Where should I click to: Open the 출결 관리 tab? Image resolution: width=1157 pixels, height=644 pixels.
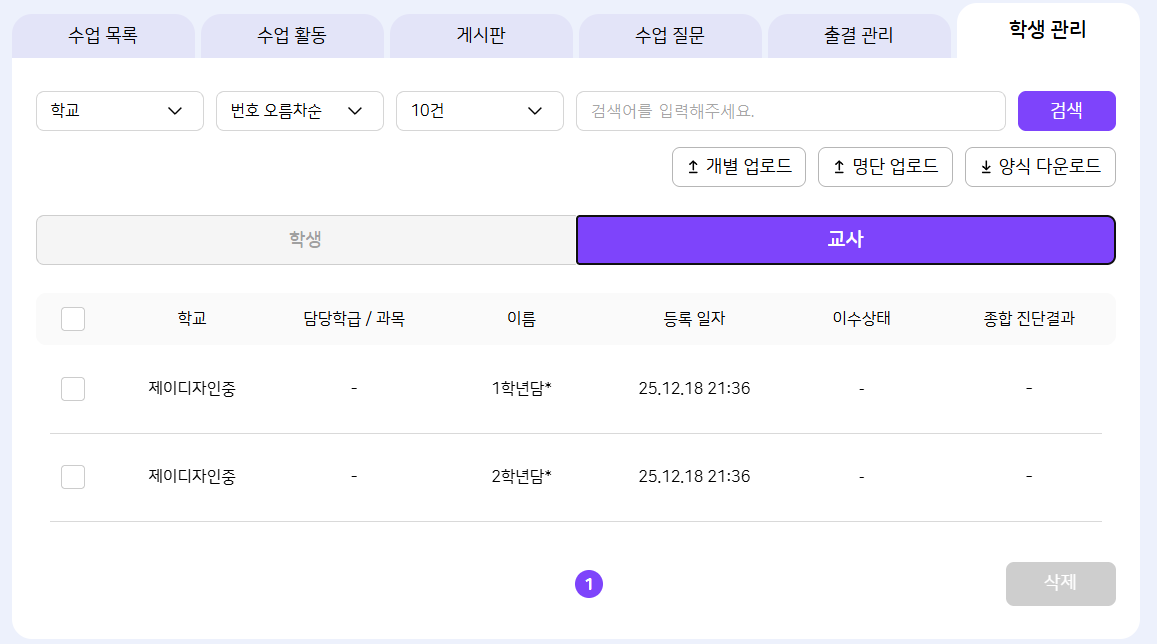click(x=859, y=37)
